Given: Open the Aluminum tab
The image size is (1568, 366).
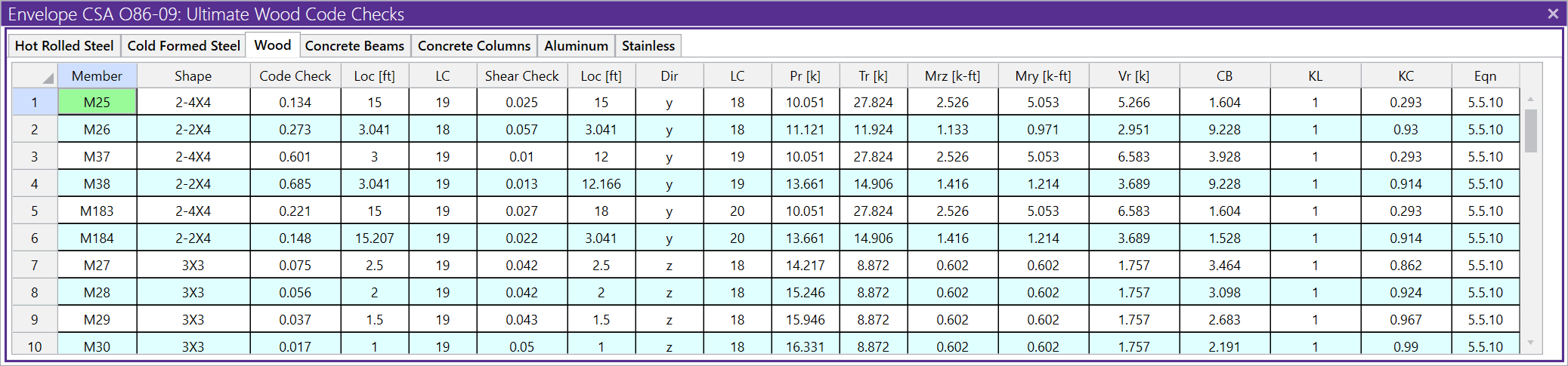Looking at the screenshot, I should pos(576,46).
